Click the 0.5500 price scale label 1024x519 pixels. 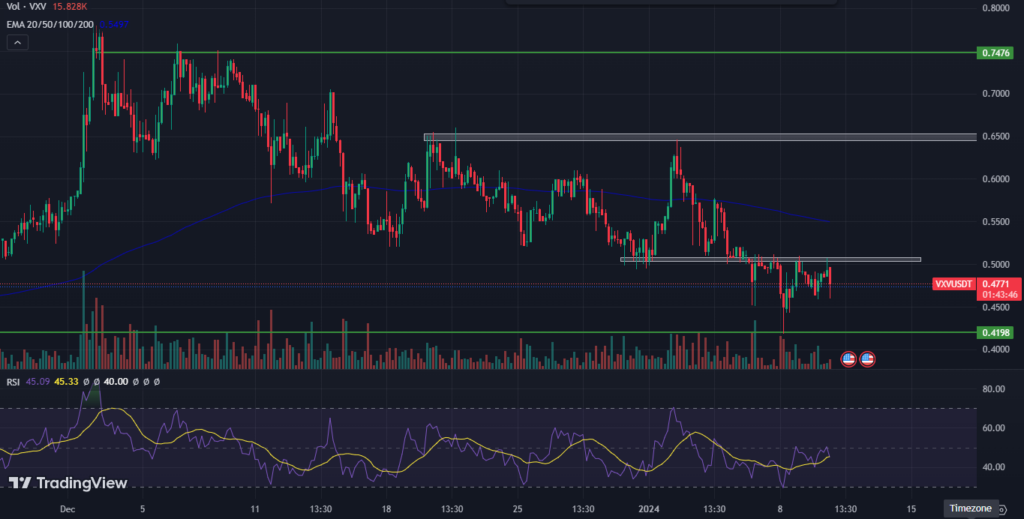pos(996,222)
